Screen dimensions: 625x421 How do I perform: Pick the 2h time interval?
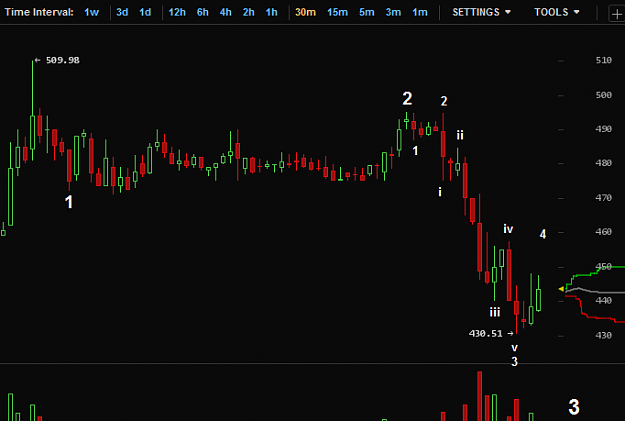(249, 12)
